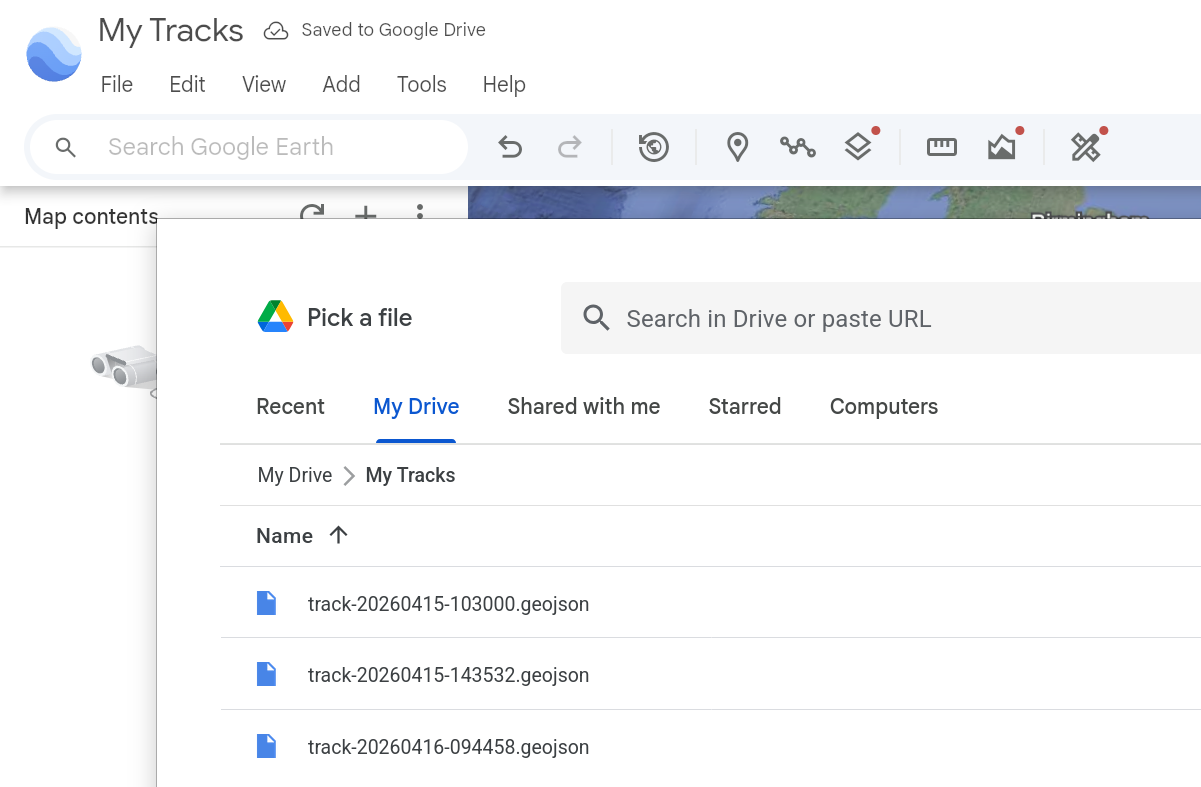Open the File menu

(x=117, y=85)
